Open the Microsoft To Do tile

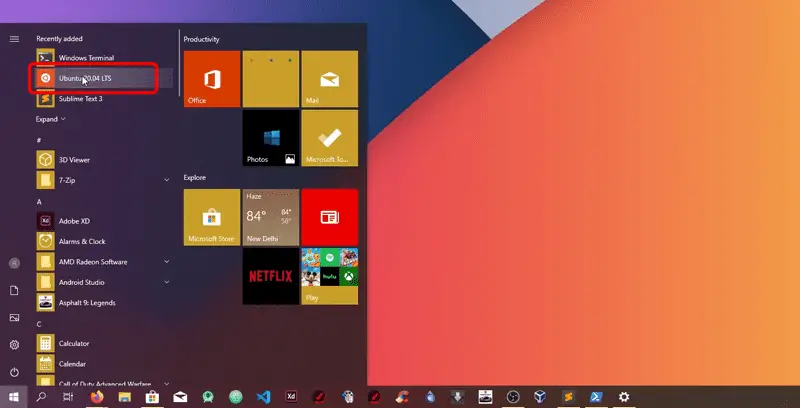click(x=330, y=138)
